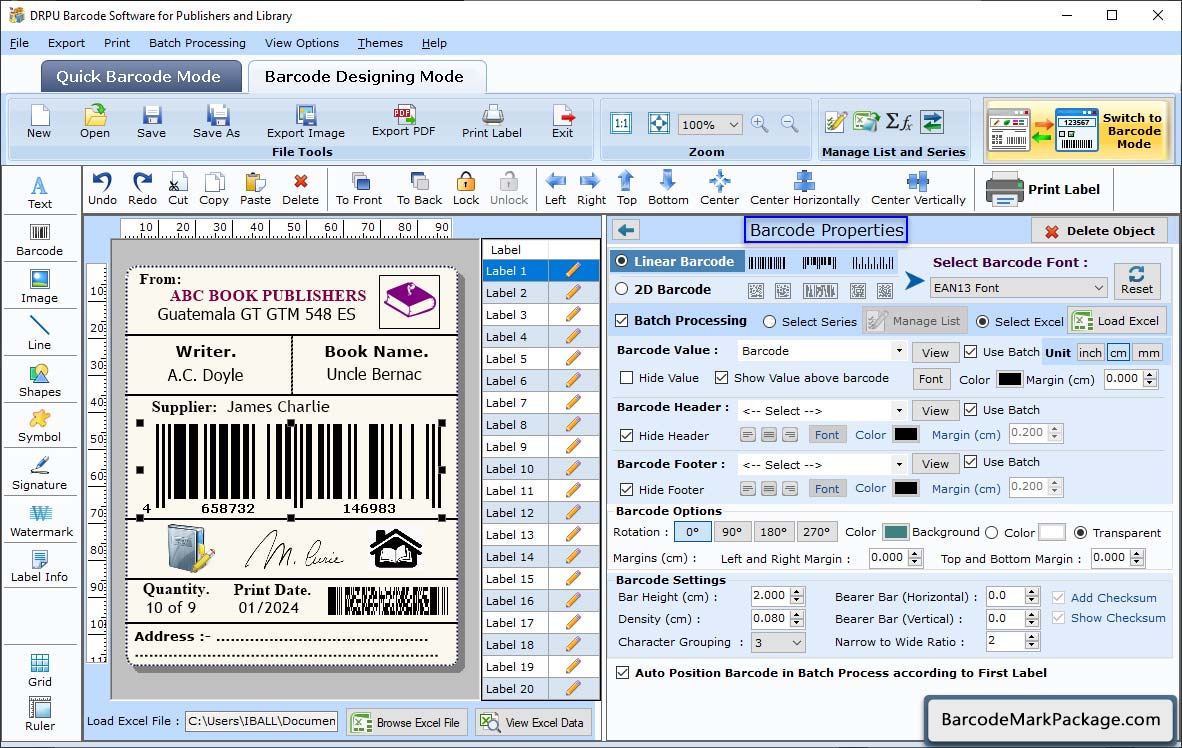Open the File menu
This screenshot has height=748, width=1182.
19,43
